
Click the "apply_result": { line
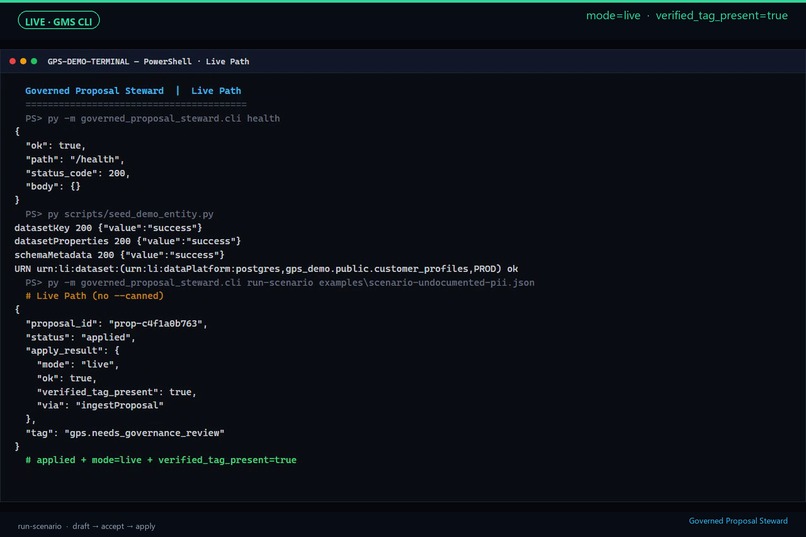click(x=72, y=350)
